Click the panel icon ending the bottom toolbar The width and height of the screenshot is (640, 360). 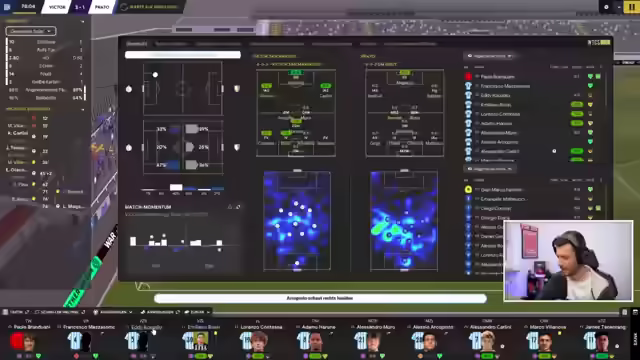(x=624, y=312)
